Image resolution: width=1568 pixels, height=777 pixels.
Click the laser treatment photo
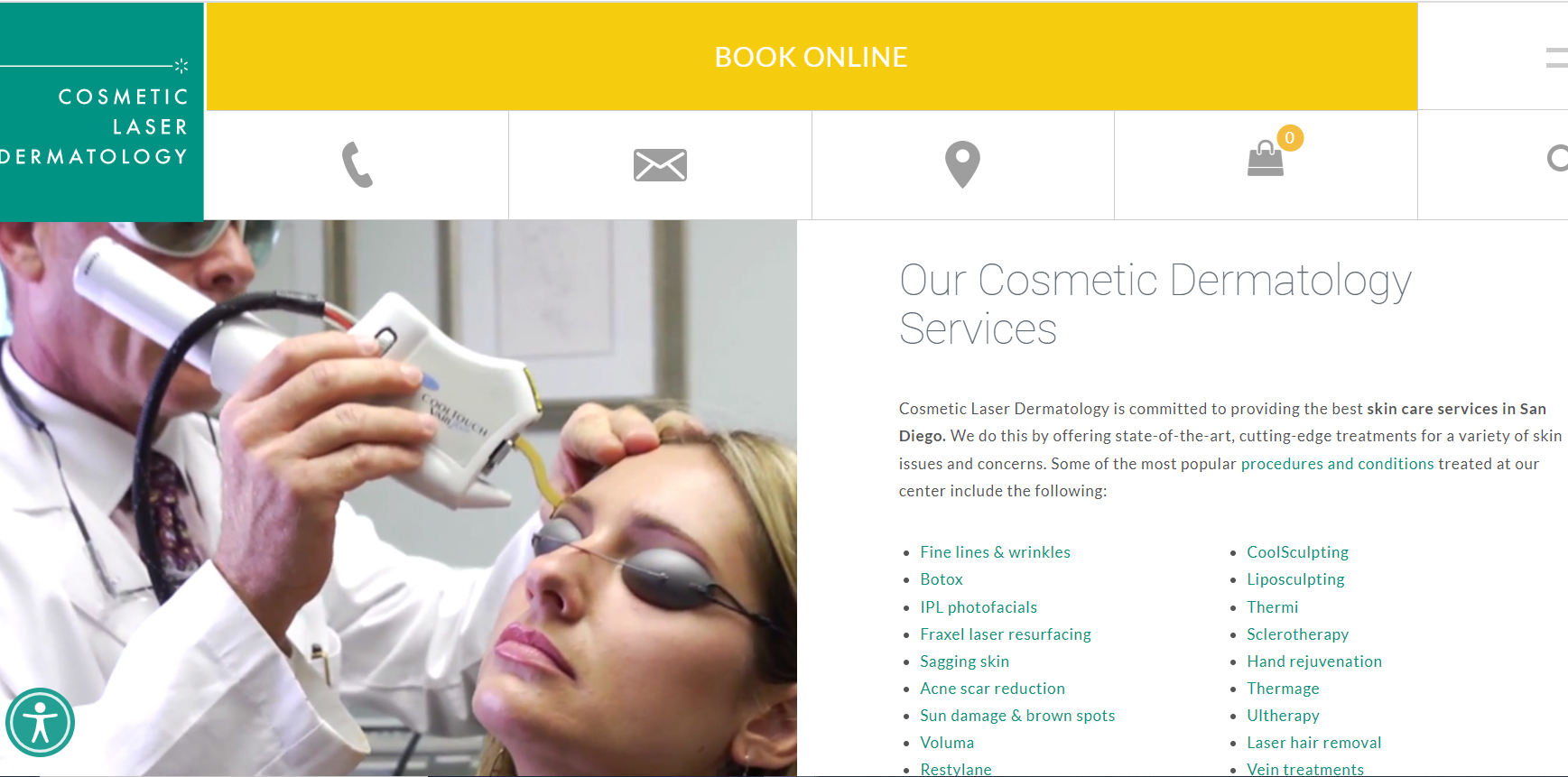pyautogui.click(x=398, y=498)
